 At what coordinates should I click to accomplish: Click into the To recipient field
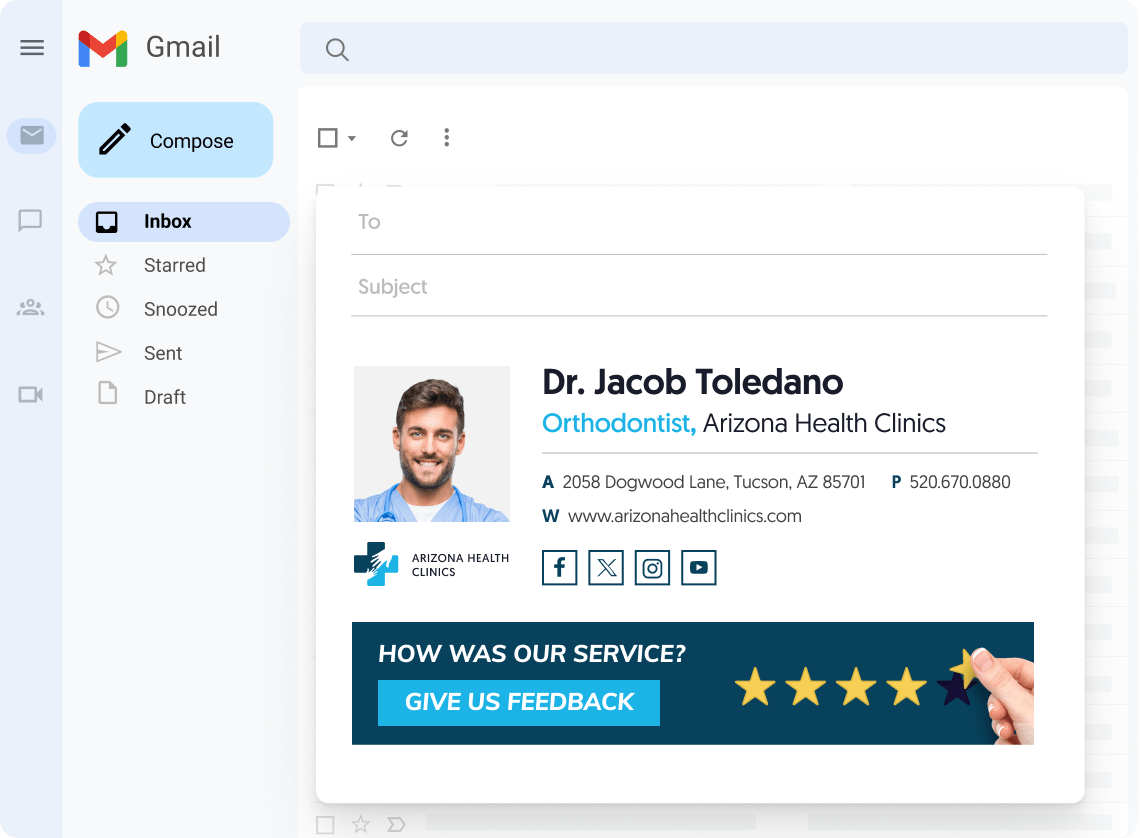pos(699,222)
